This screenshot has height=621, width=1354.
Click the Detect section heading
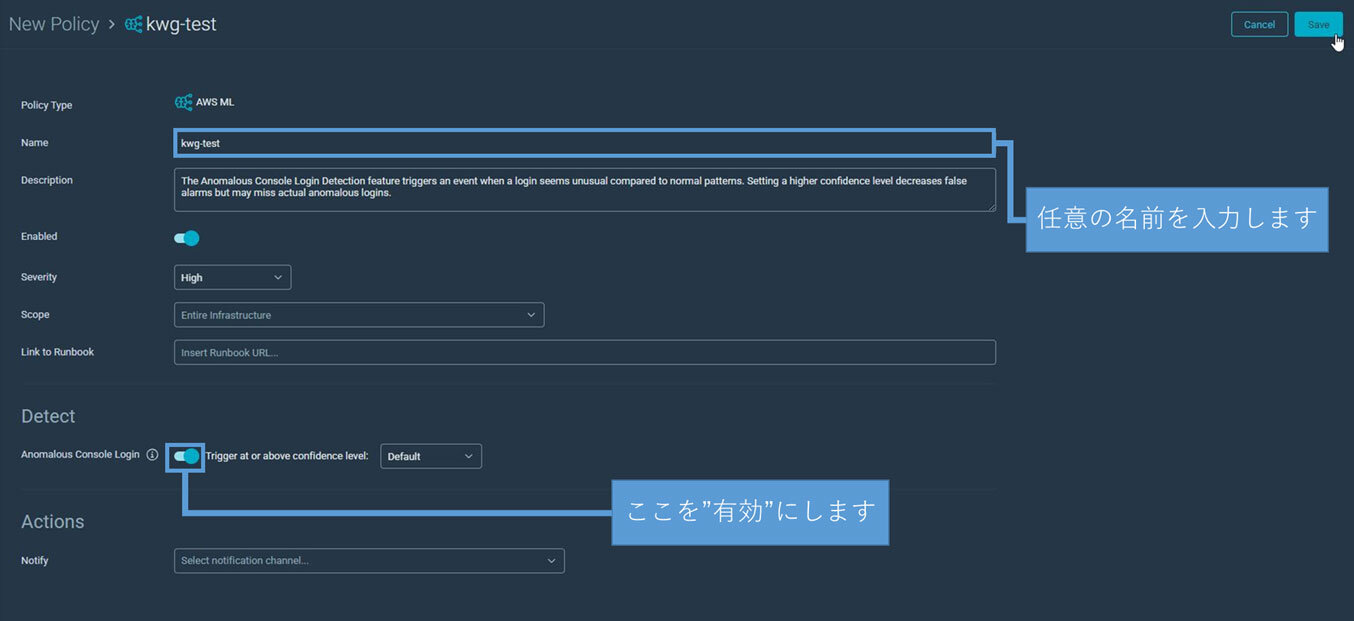48,416
